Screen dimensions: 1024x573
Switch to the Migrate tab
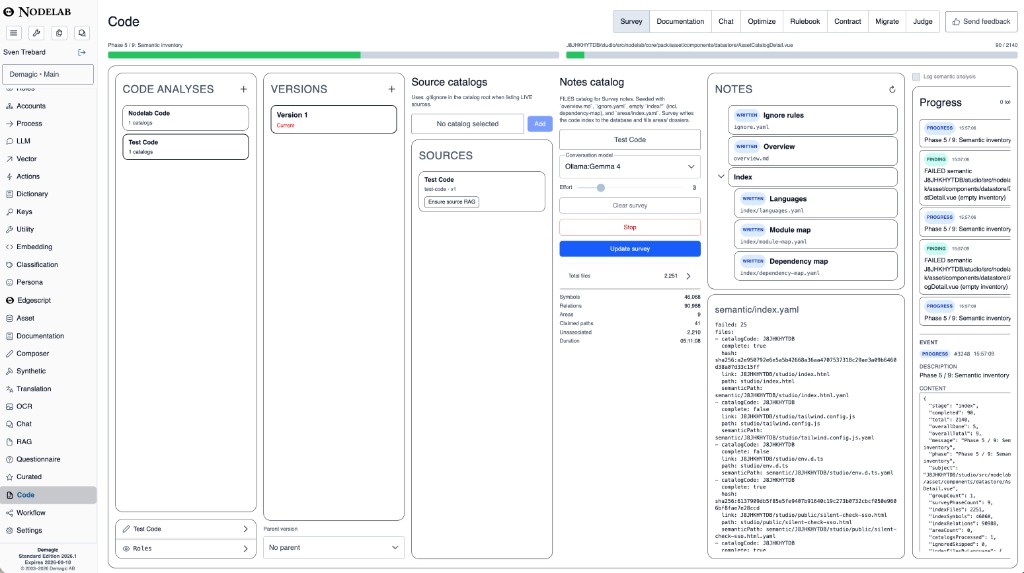tap(887, 22)
